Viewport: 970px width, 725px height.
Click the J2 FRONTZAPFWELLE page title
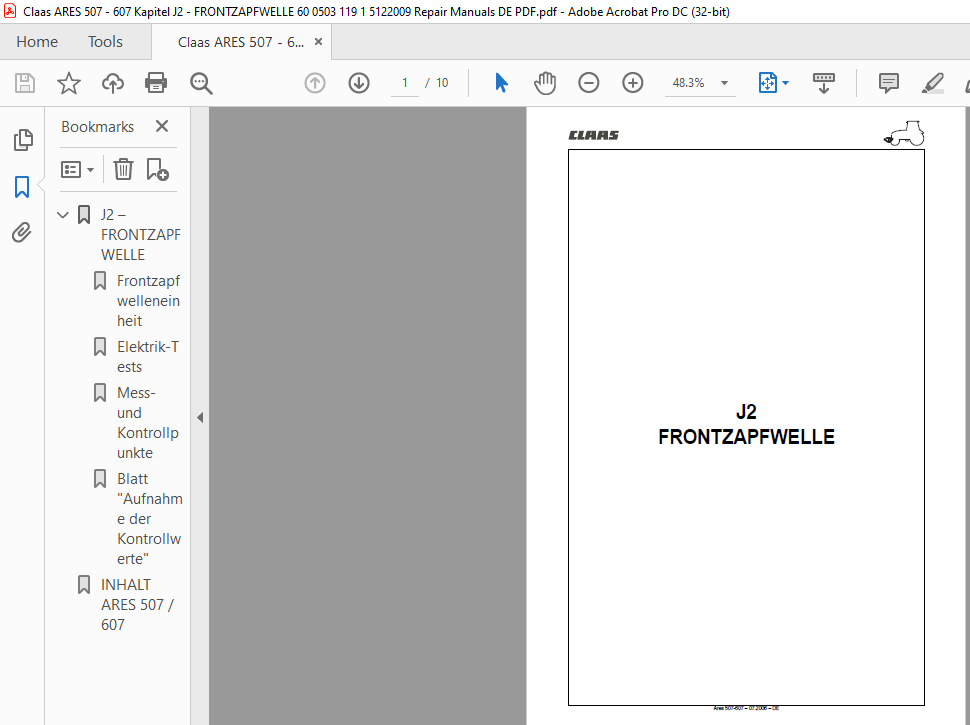pyautogui.click(x=746, y=424)
